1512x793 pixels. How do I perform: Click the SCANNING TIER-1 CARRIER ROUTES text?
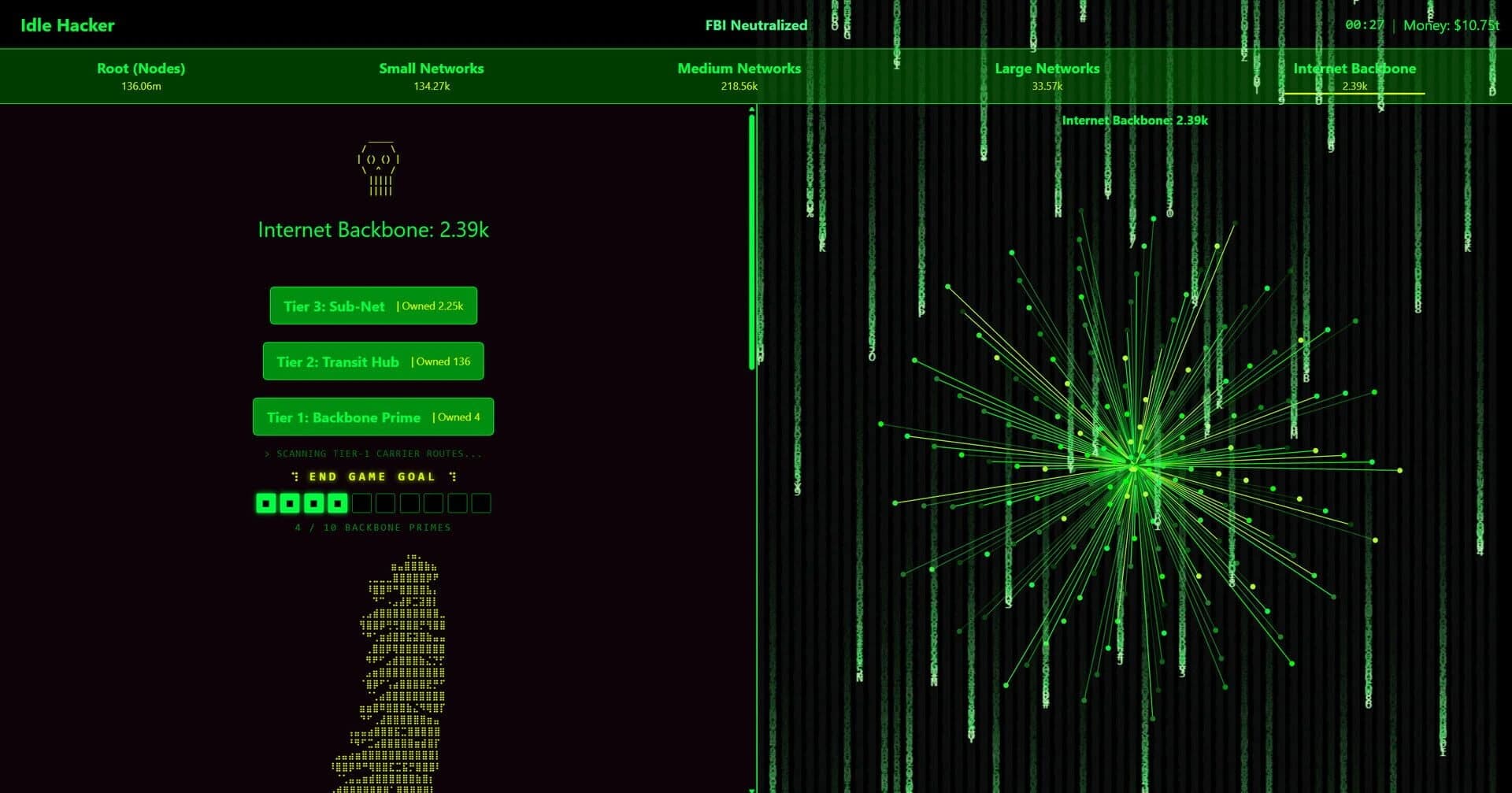click(x=373, y=454)
